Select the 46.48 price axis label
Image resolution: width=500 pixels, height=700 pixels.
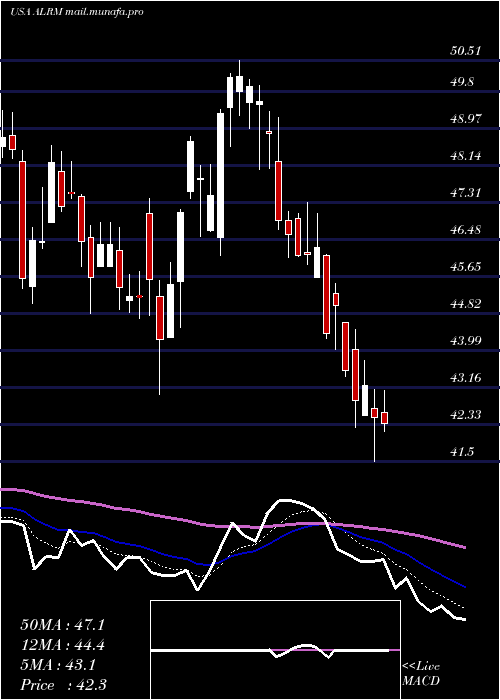tap(466, 230)
